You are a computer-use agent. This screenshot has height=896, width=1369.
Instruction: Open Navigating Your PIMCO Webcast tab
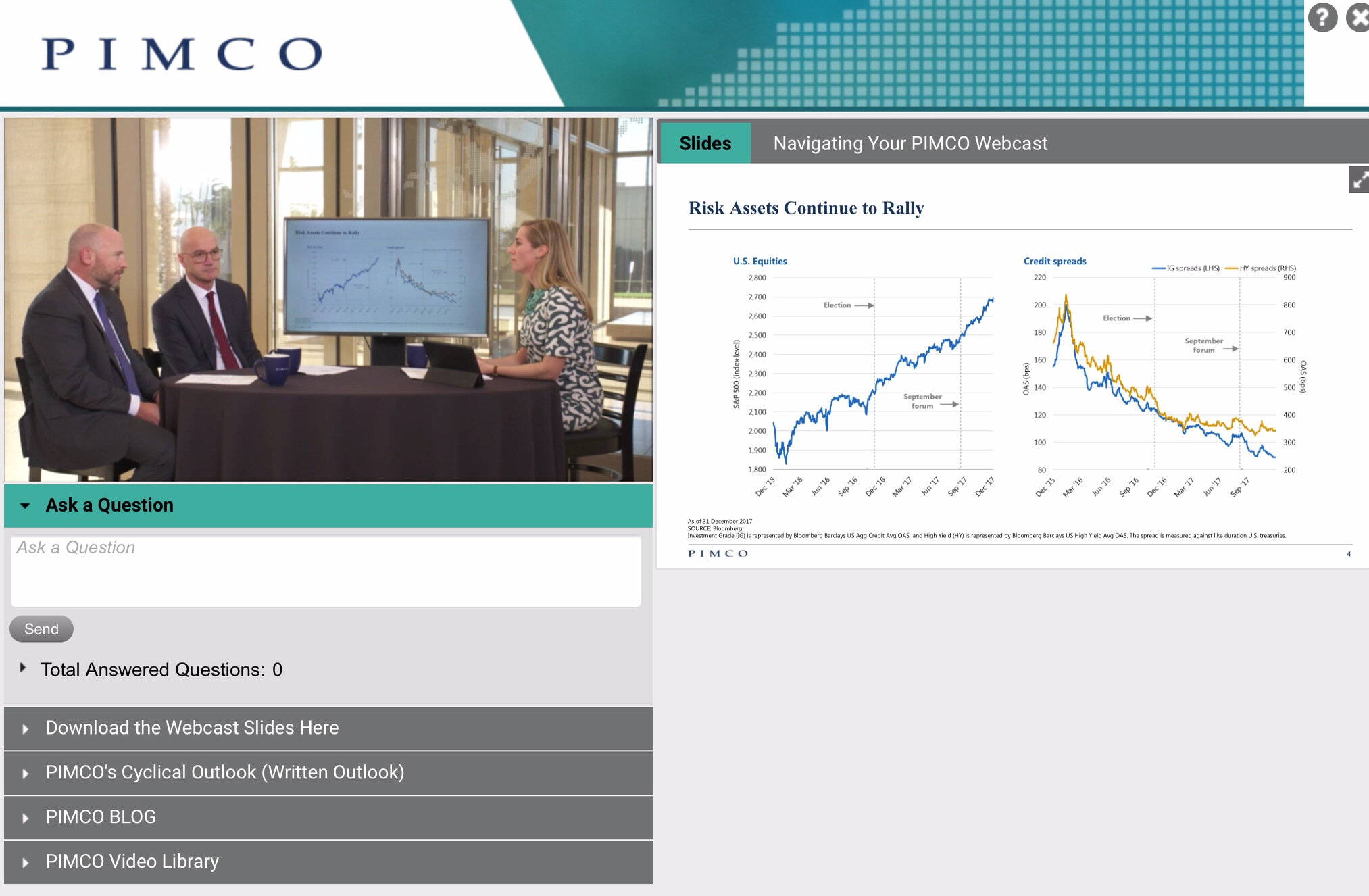click(x=910, y=143)
